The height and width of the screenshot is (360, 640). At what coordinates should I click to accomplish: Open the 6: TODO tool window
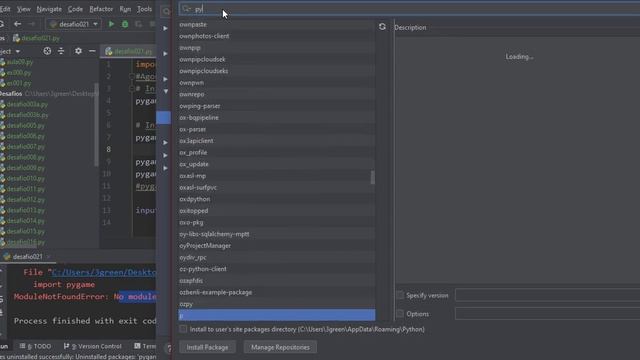[x=36, y=346]
